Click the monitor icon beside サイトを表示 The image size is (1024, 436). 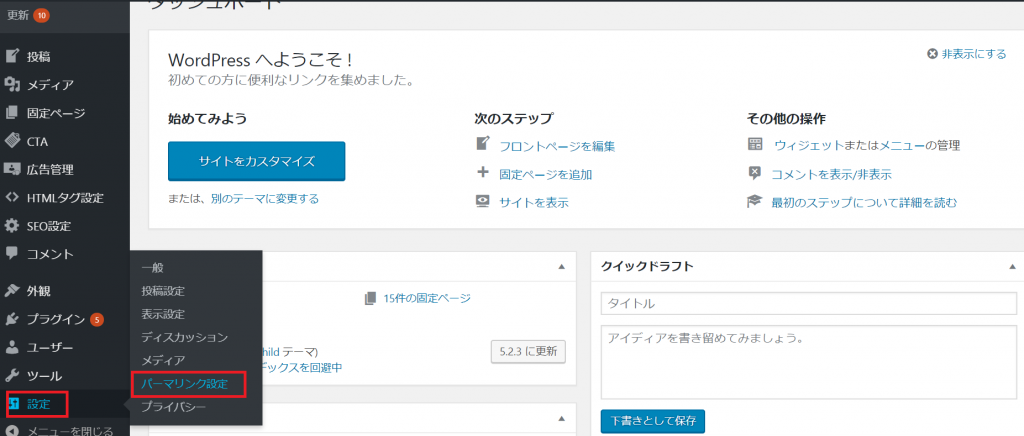click(x=483, y=202)
